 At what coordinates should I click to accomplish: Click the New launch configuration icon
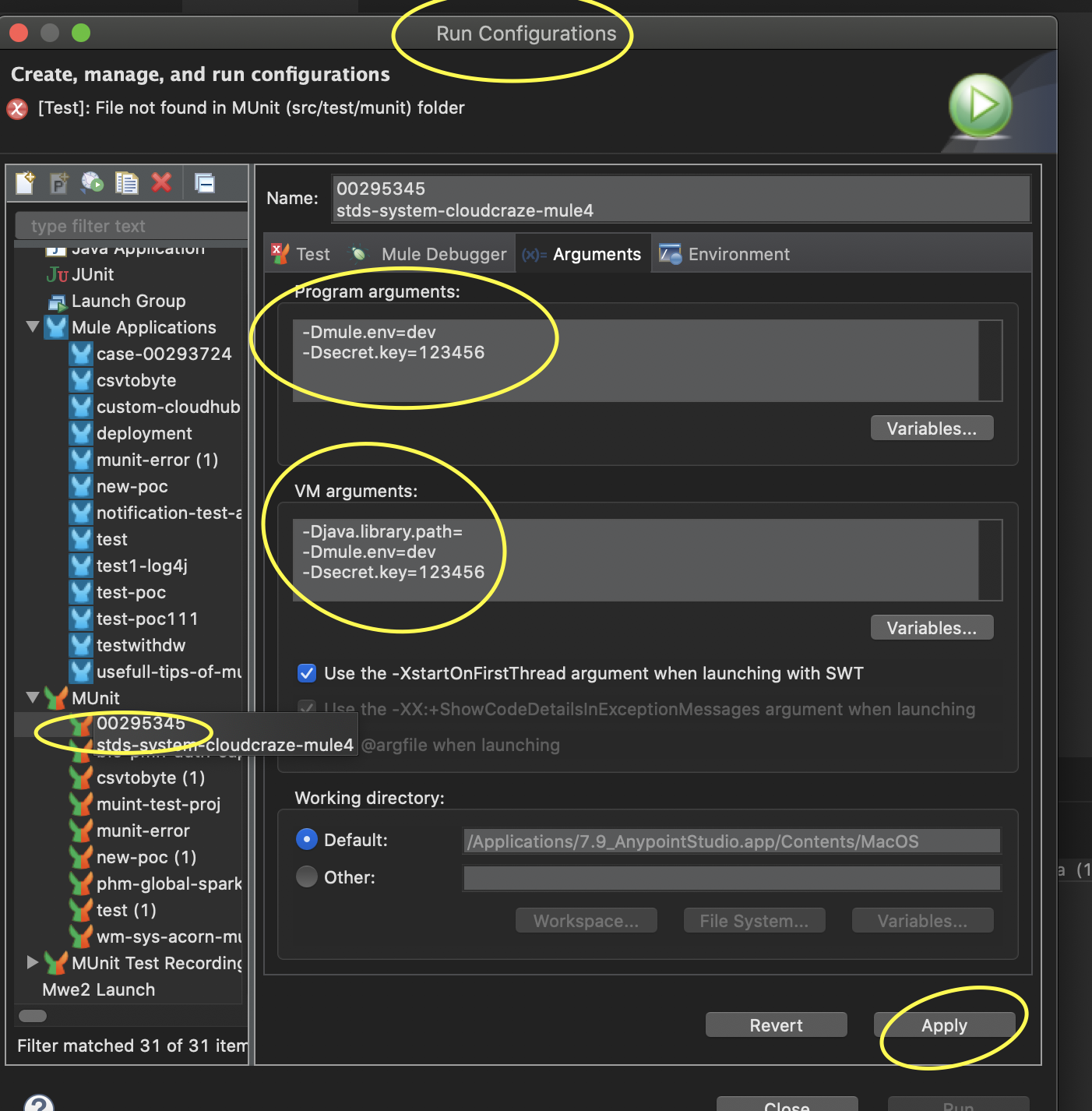(x=25, y=183)
